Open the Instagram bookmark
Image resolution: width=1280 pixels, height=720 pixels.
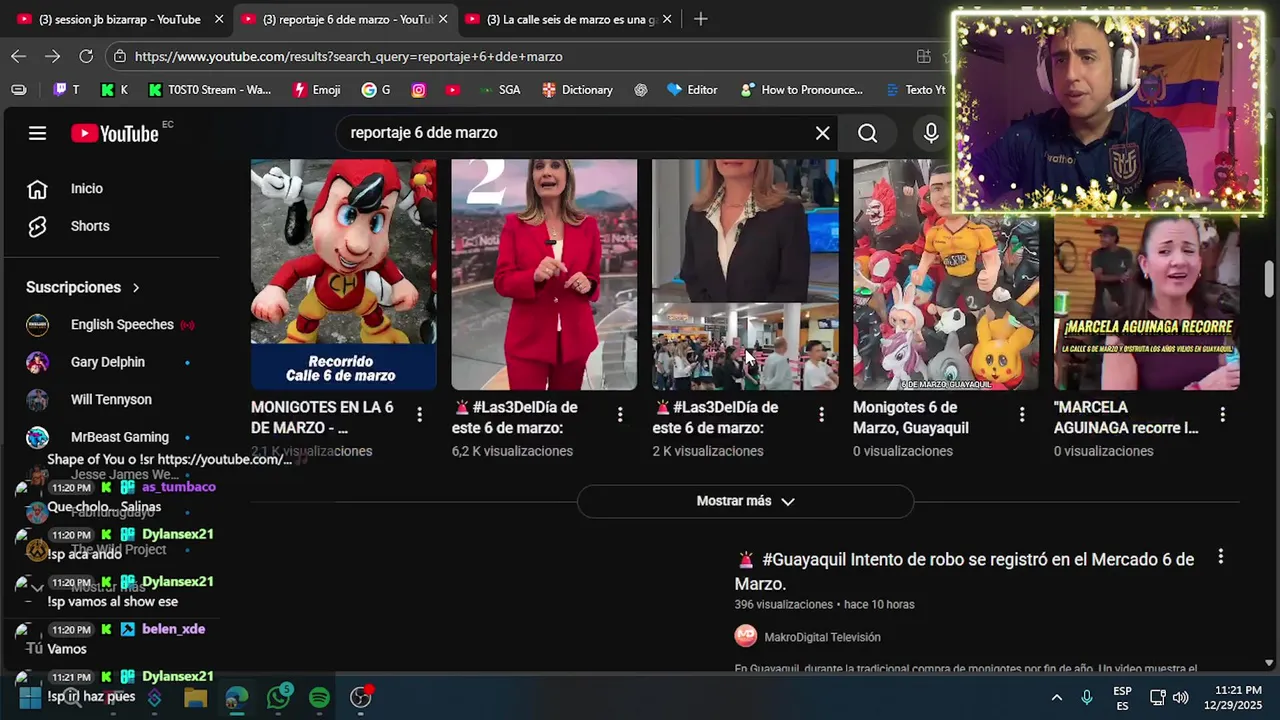point(419,90)
